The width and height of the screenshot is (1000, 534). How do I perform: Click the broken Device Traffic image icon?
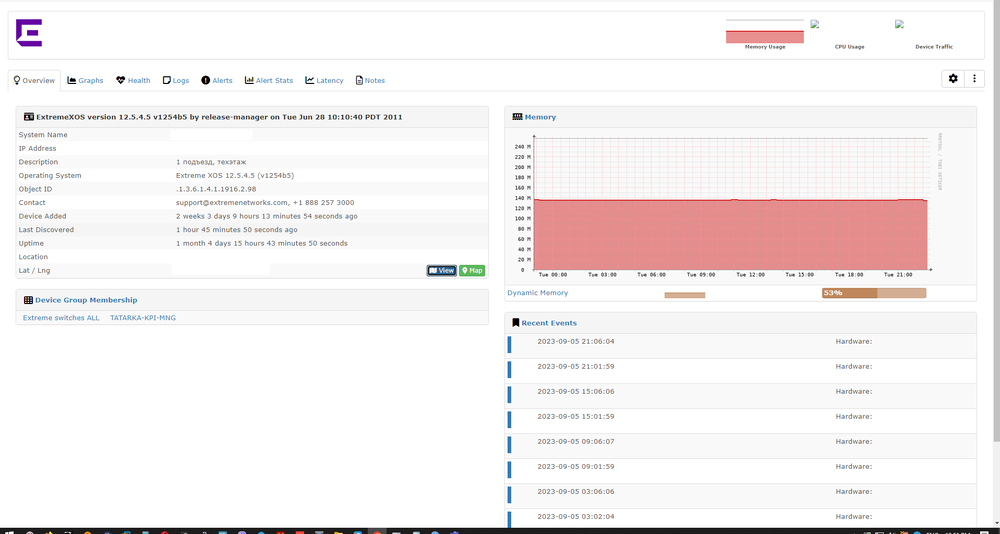[x=900, y=24]
